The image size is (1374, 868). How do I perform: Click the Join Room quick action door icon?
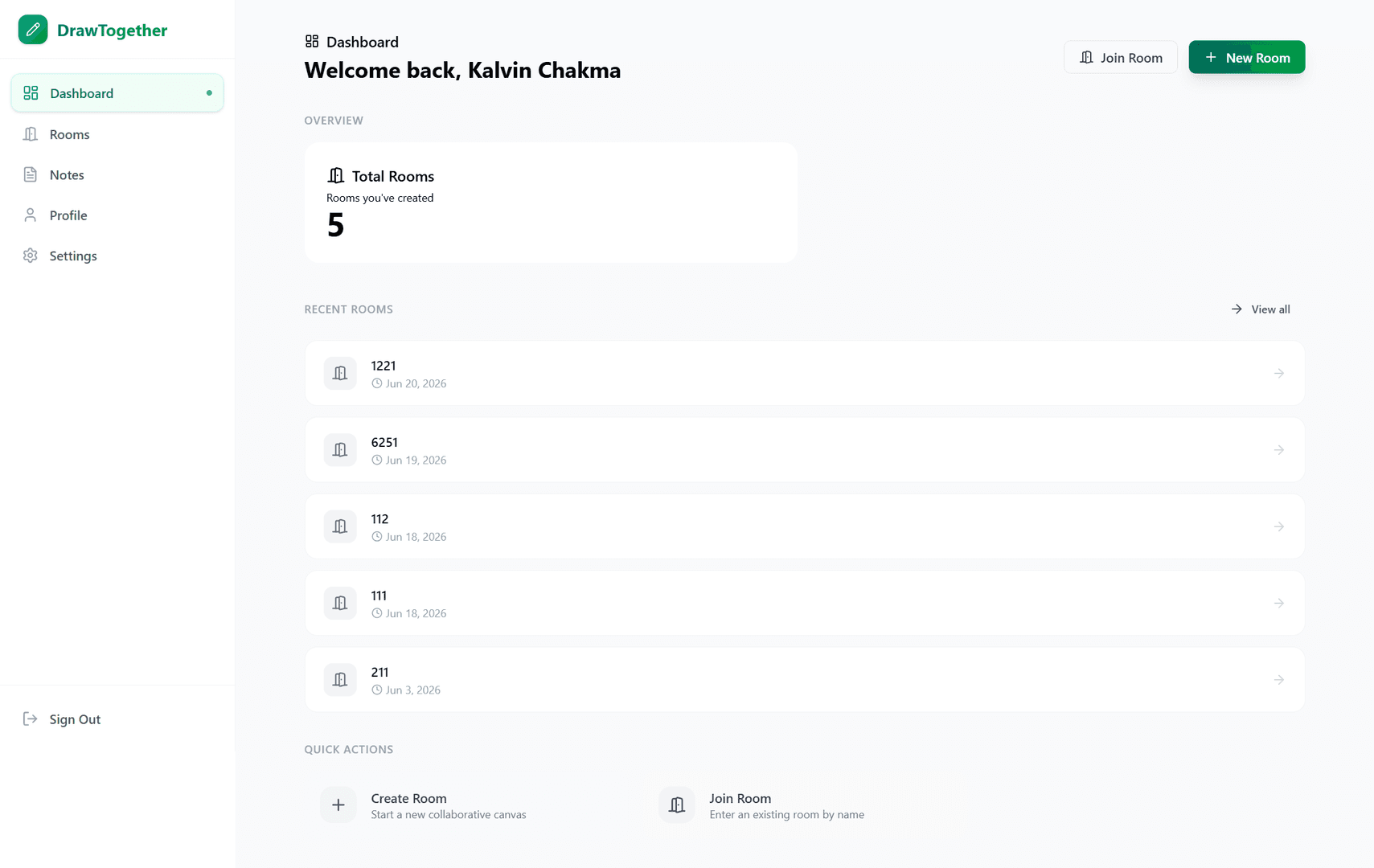[677, 805]
